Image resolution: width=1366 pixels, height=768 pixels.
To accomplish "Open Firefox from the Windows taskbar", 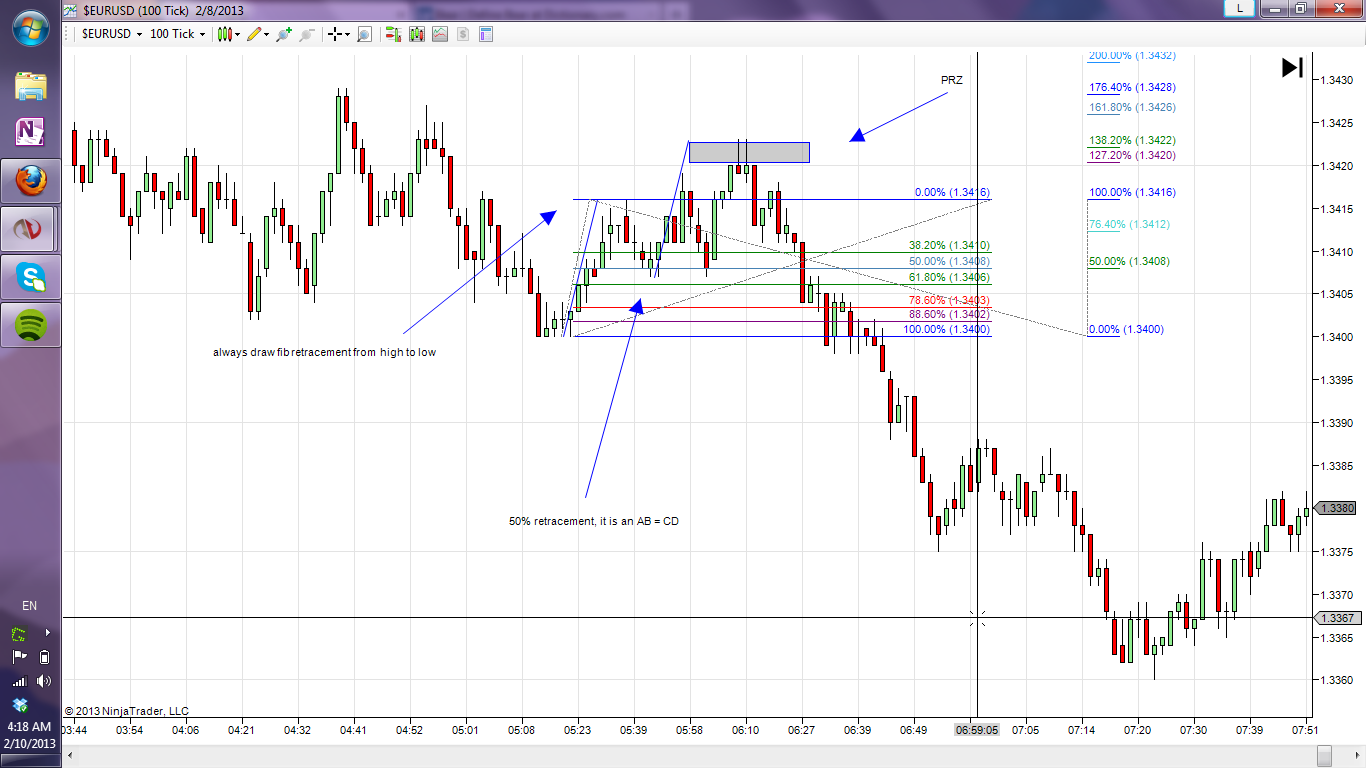I will click(x=30, y=181).
